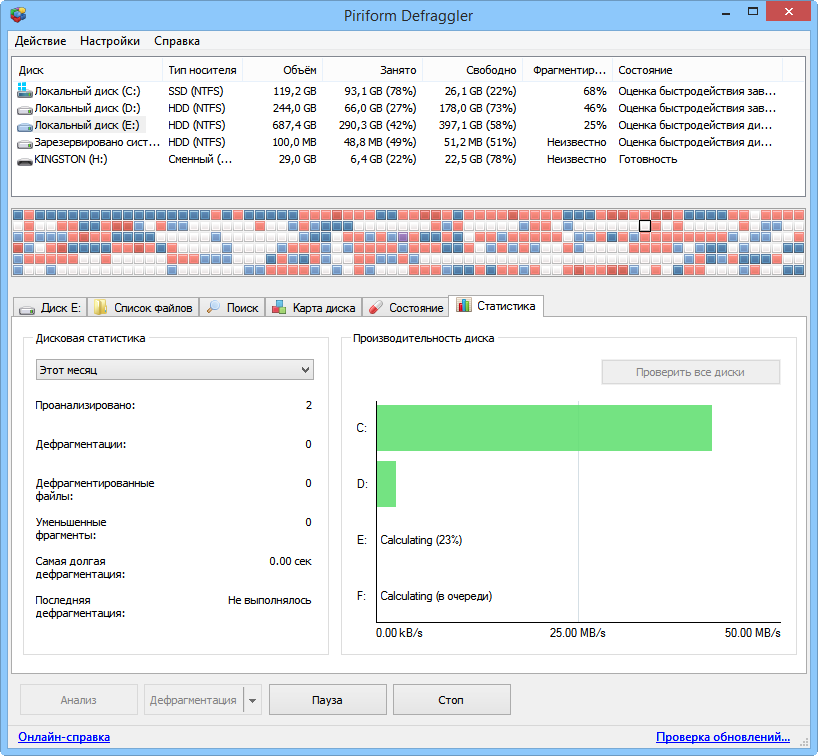
Task: Maximize the Piriform Defraggler window
Action: pos(753,11)
